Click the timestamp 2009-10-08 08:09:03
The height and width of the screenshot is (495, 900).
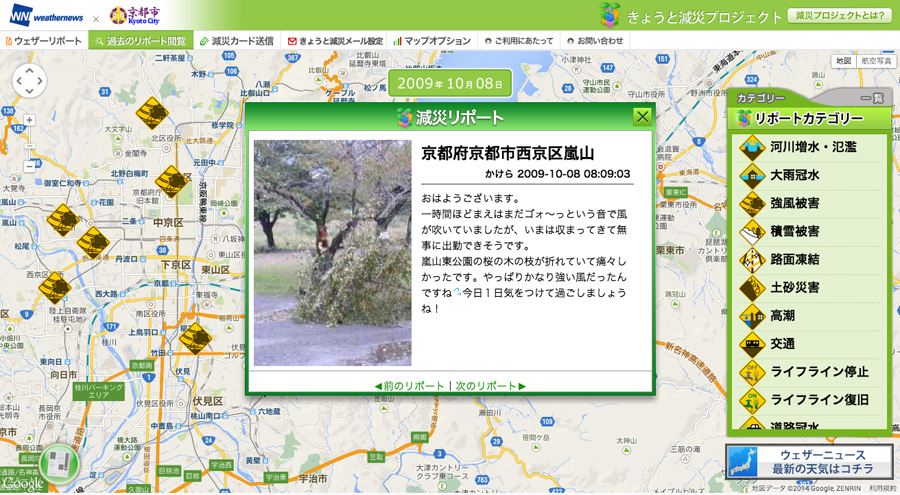pos(573,174)
